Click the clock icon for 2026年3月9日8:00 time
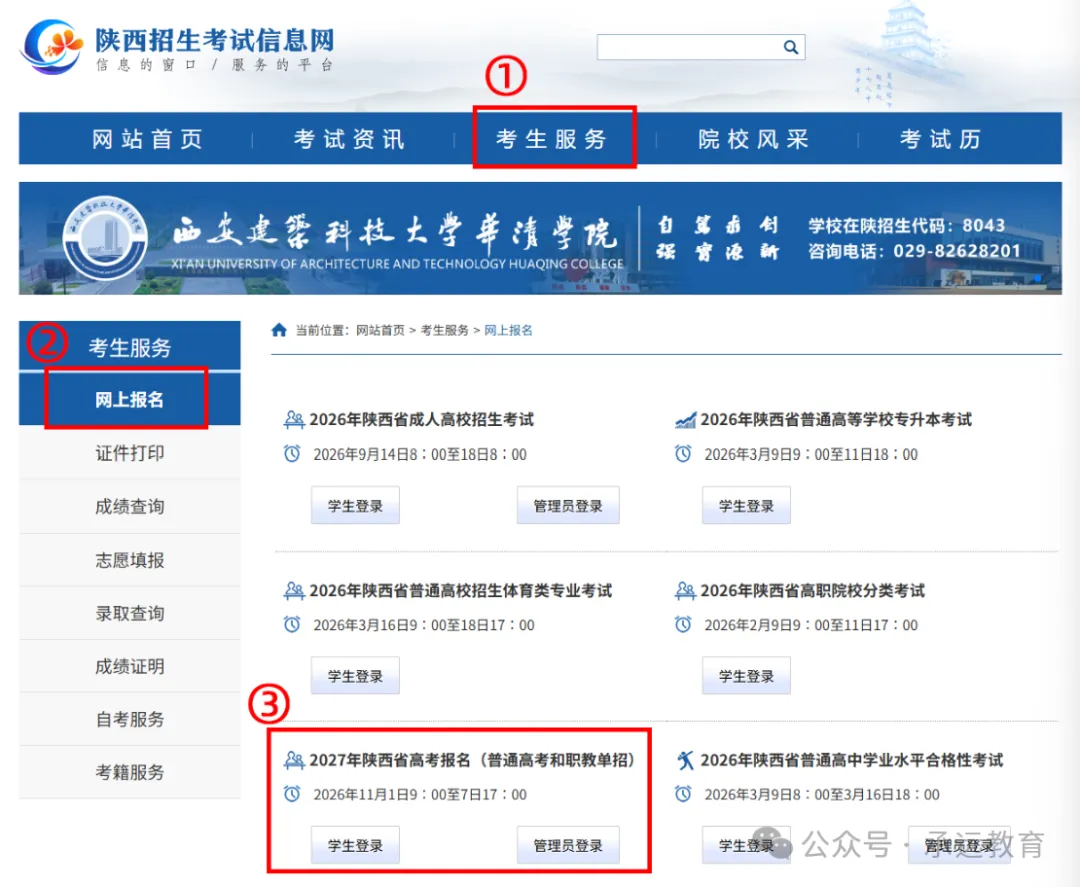 [683, 794]
